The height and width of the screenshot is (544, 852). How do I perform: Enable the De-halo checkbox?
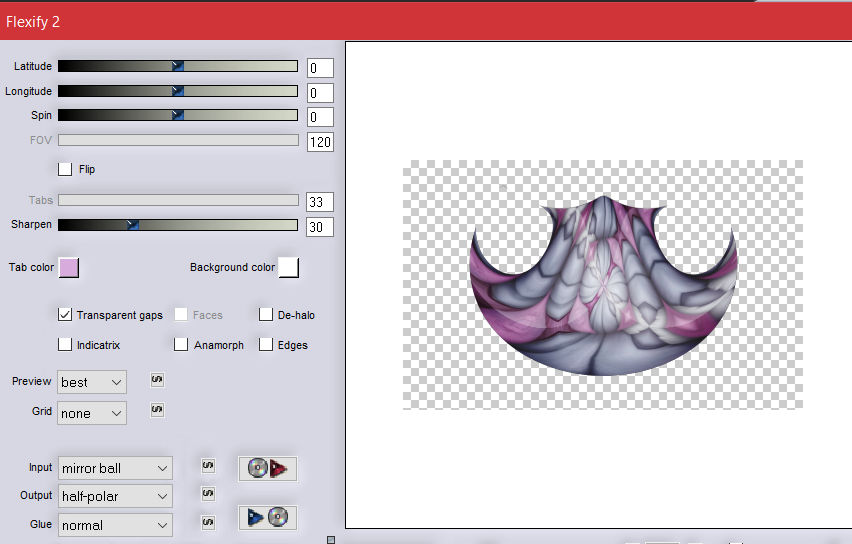(266, 315)
